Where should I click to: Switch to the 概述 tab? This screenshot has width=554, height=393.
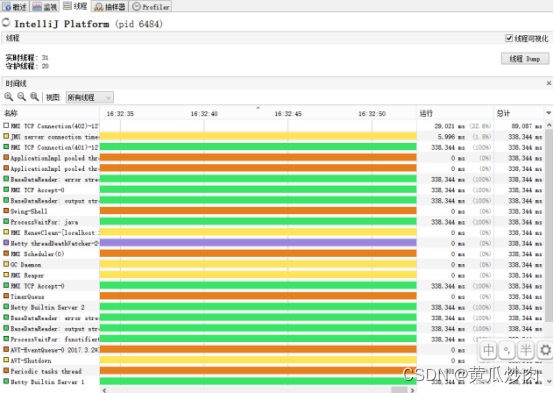click(x=14, y=6)
